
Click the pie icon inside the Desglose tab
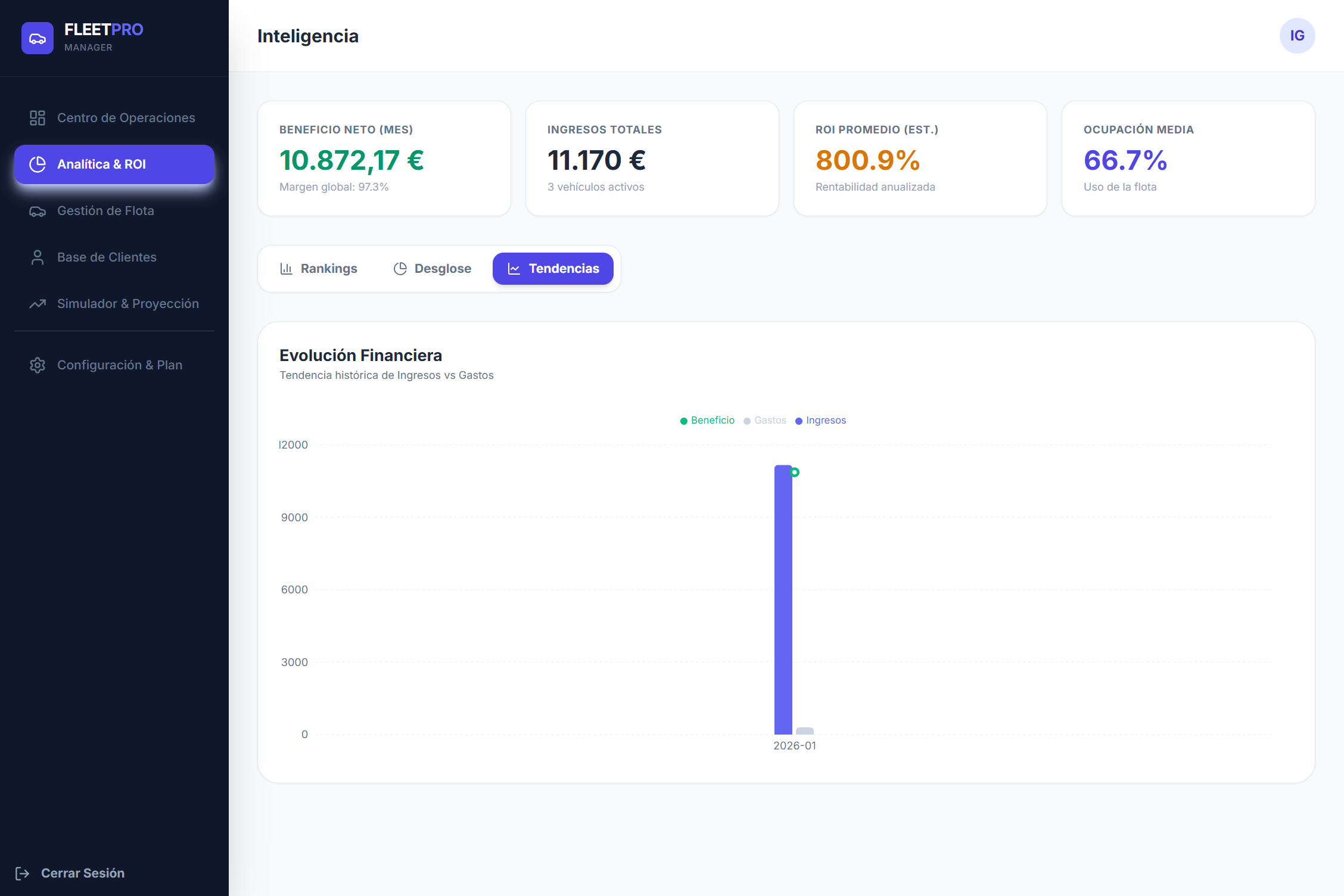coord(400,268)
